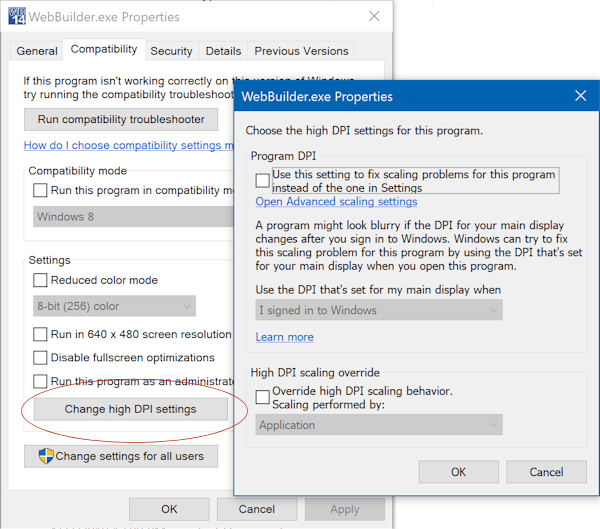Check Override high DPI scaling behavior

click(262, 397)
